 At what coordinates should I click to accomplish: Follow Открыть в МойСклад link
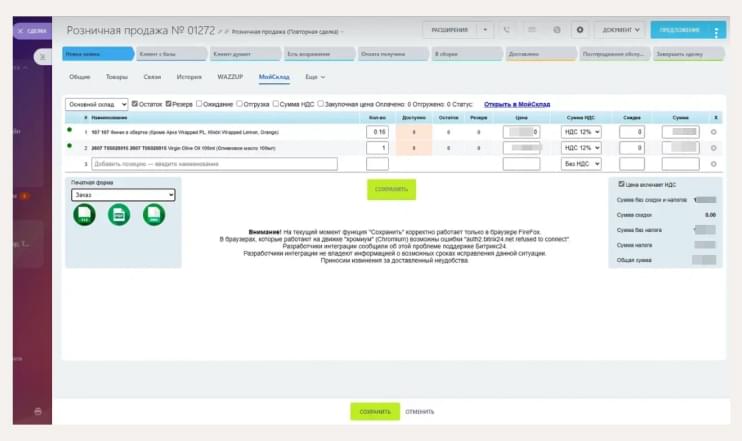[x=517, y=104]
